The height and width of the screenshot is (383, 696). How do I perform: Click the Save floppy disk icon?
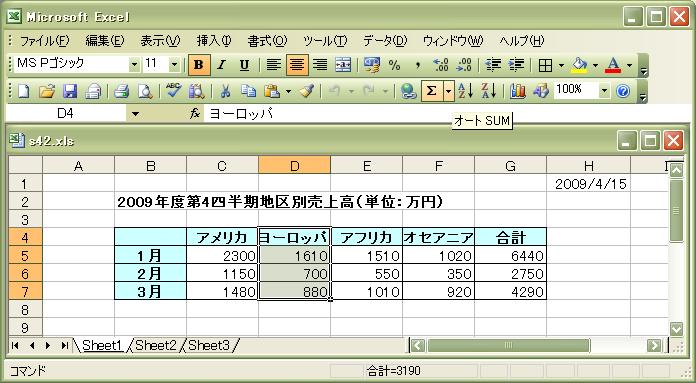(x=70, y=91)
